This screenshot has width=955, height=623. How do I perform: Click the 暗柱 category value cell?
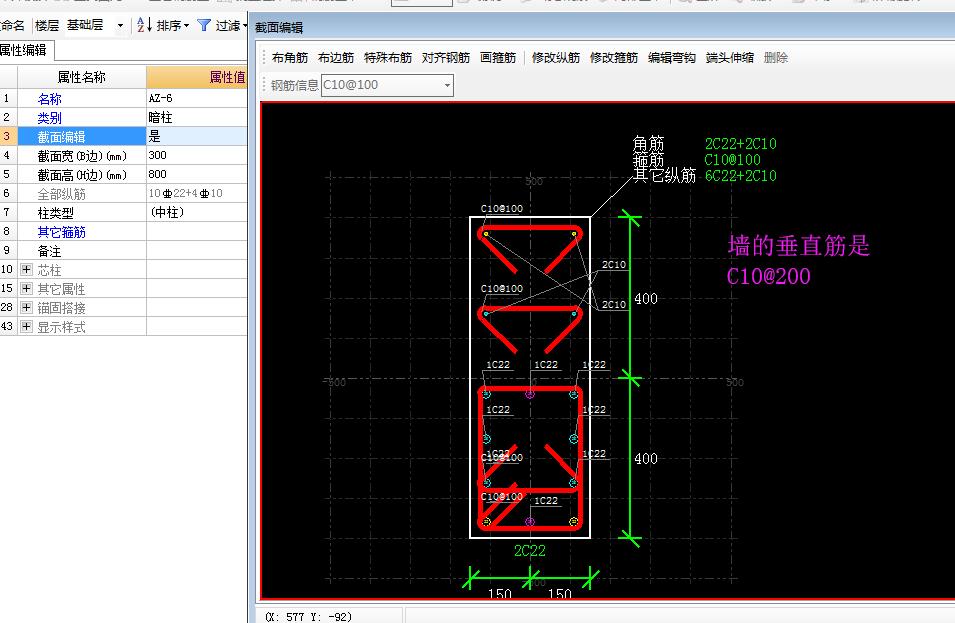coord(197,117)
